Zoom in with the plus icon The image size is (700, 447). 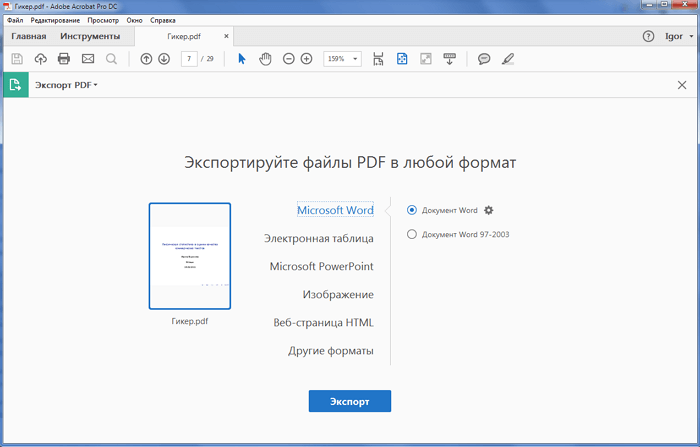click(x=306, y=59)
